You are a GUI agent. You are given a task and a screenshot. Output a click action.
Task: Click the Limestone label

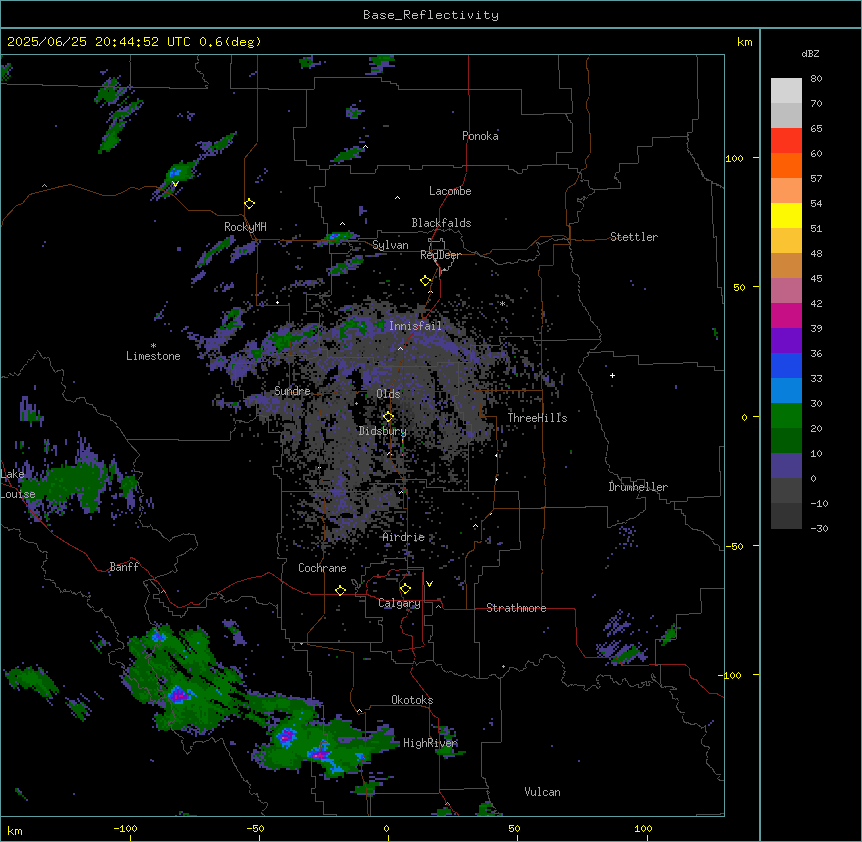[153, 356]
